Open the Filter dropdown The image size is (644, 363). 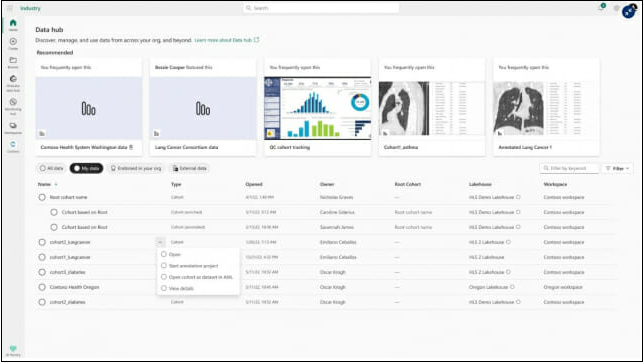(617, 168)
